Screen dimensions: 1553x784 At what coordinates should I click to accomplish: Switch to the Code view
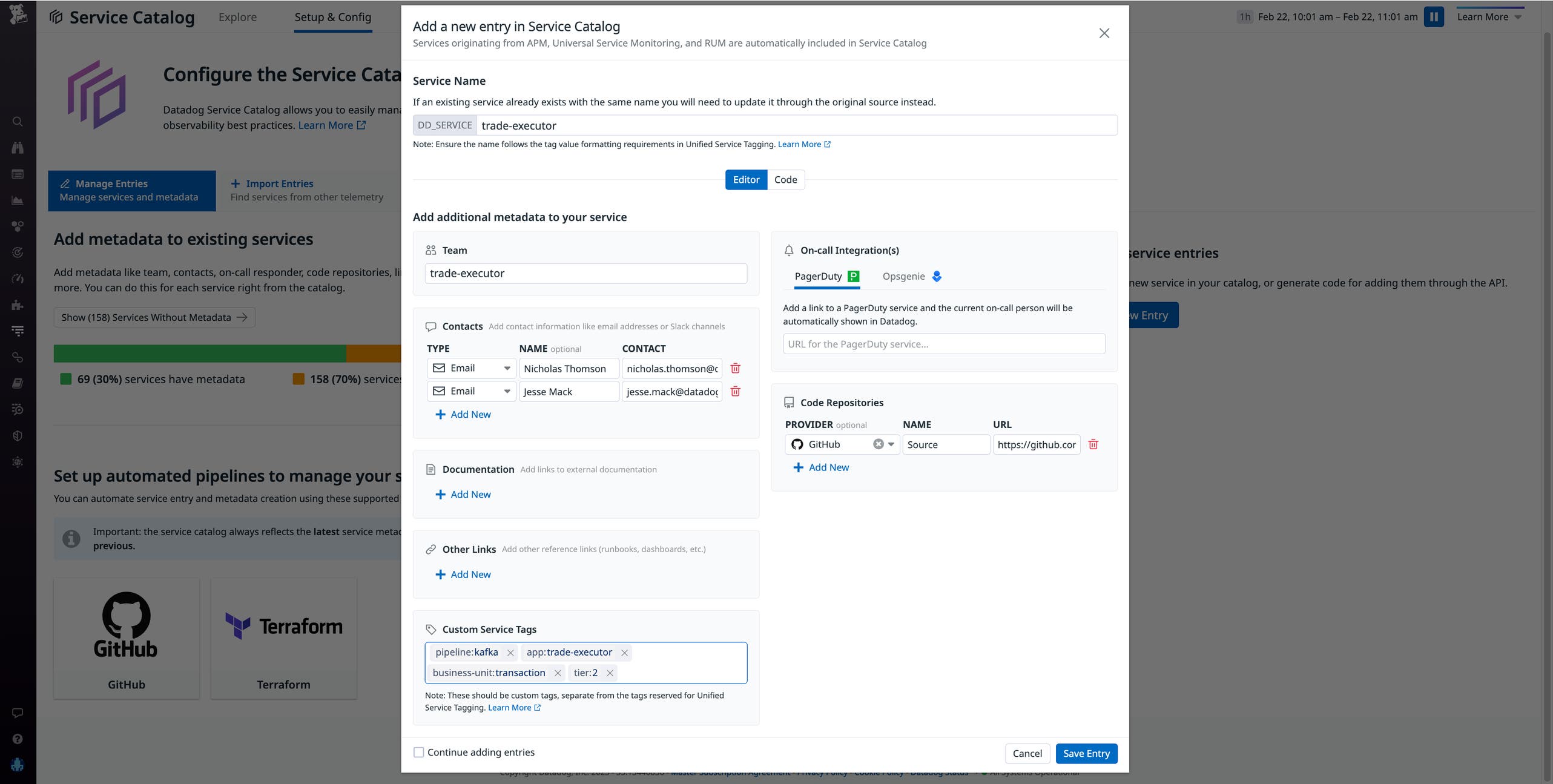point(785,180)
